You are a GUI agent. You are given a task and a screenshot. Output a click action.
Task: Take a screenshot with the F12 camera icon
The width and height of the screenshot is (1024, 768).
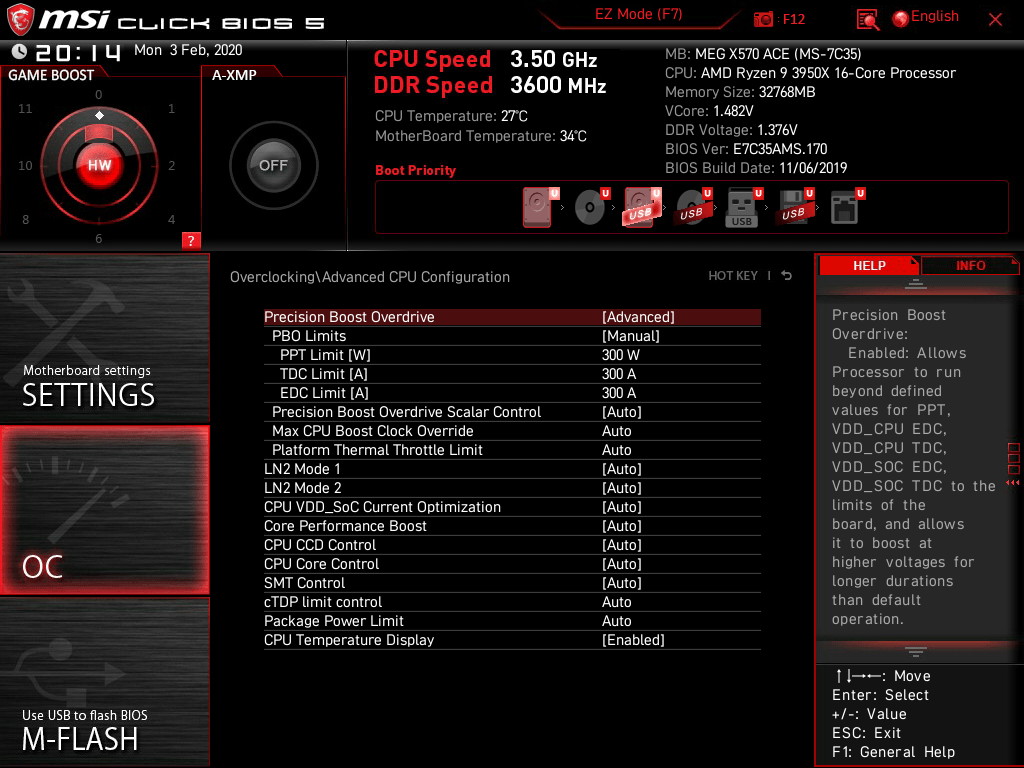(x=763, y=19)
